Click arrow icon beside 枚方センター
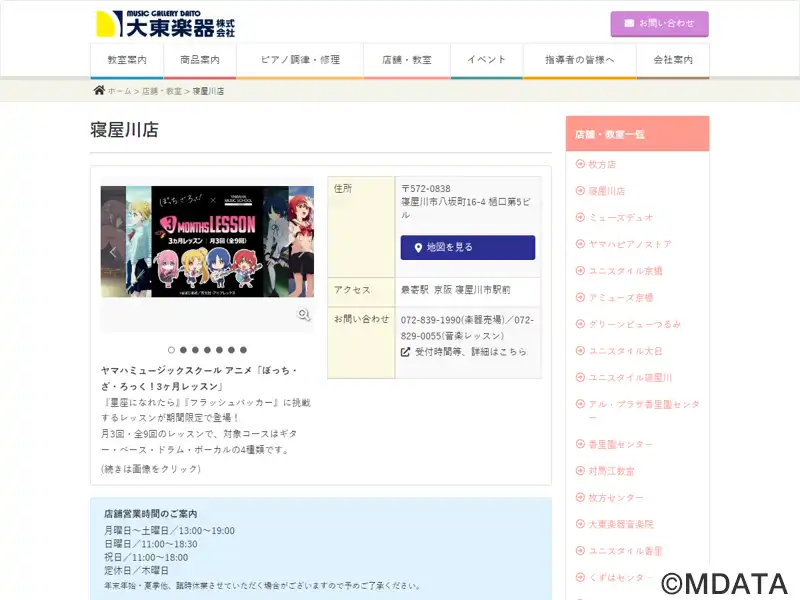 (580, 497)
